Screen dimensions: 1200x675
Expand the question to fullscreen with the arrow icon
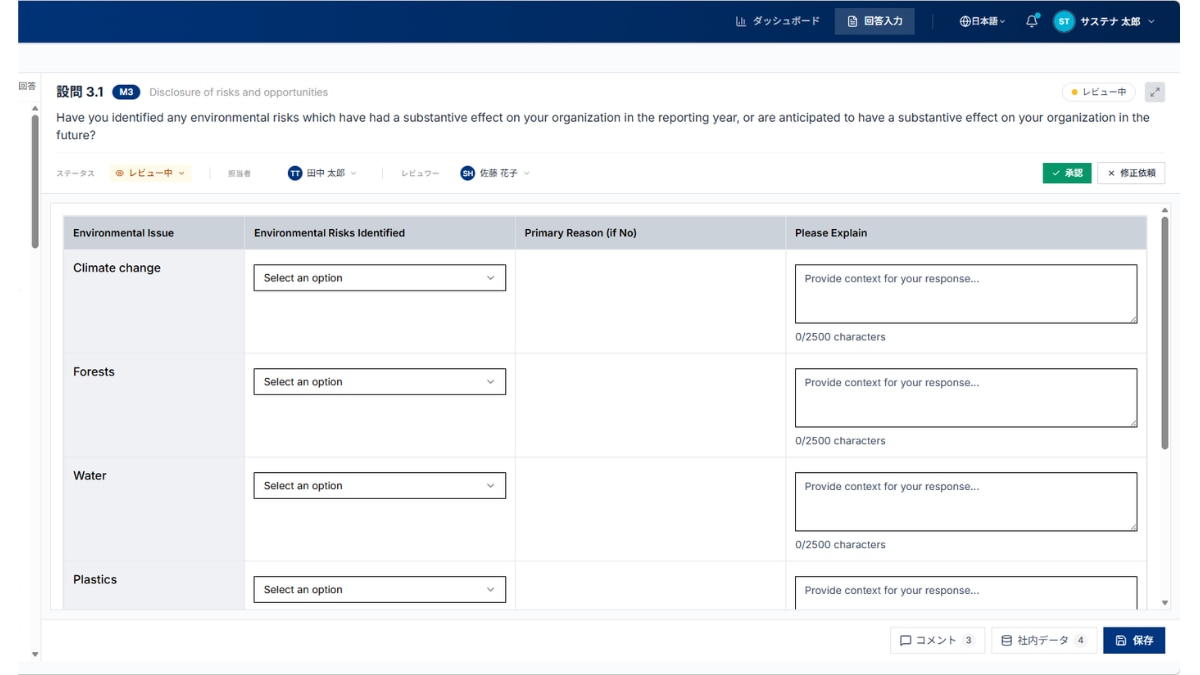tap(1156, 90)
